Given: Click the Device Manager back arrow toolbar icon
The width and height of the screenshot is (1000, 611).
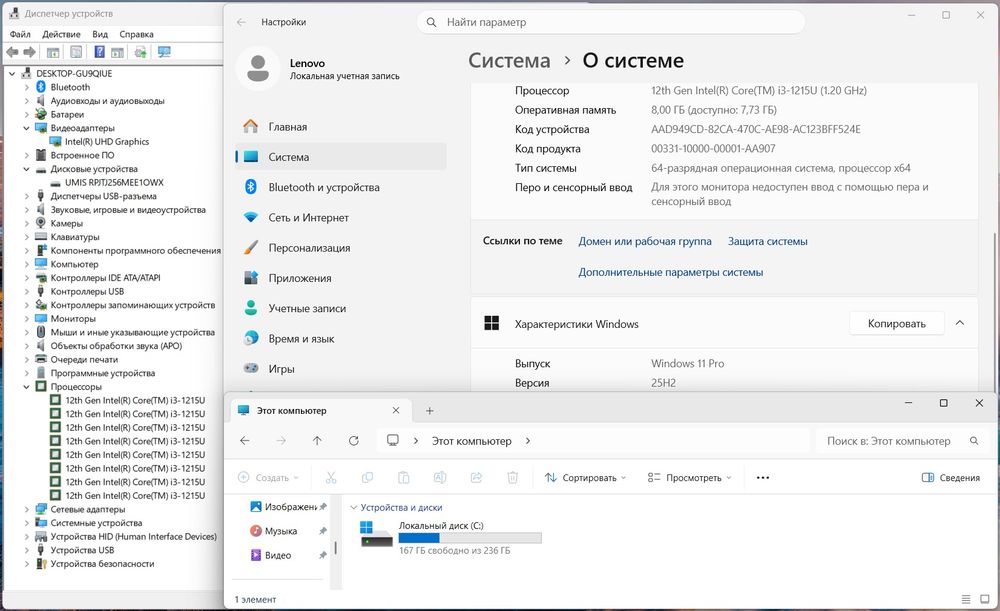Looking at the screenshot, I should coord(12,52).
